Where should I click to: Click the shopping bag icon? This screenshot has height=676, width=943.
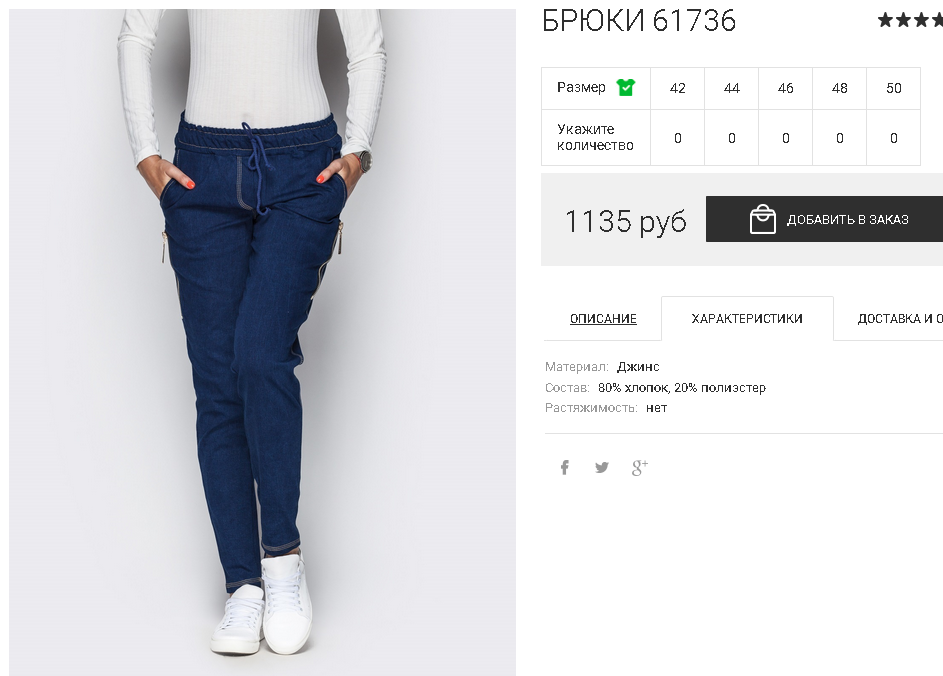[763, 219]
